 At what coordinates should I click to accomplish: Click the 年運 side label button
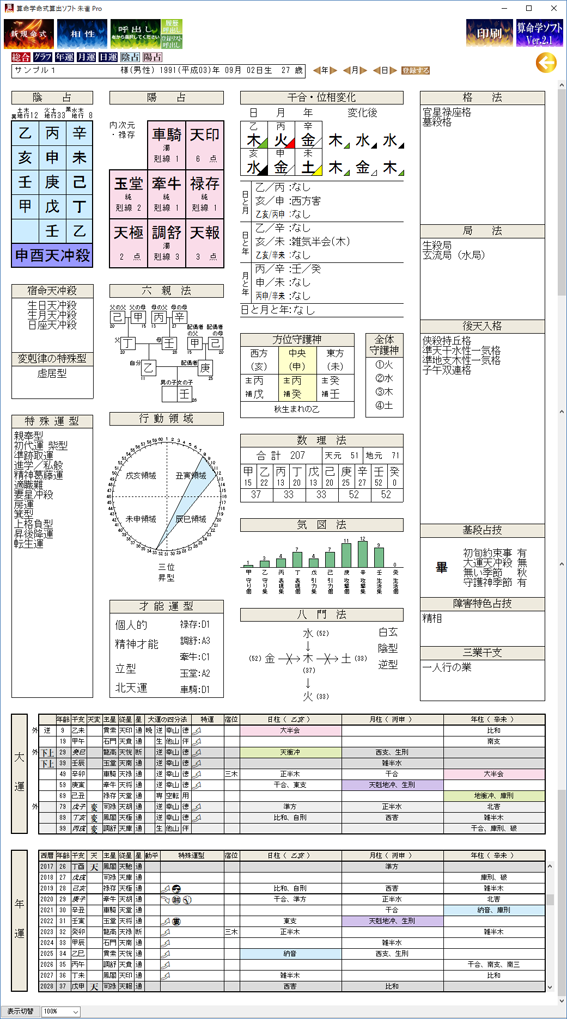point(20,920)
